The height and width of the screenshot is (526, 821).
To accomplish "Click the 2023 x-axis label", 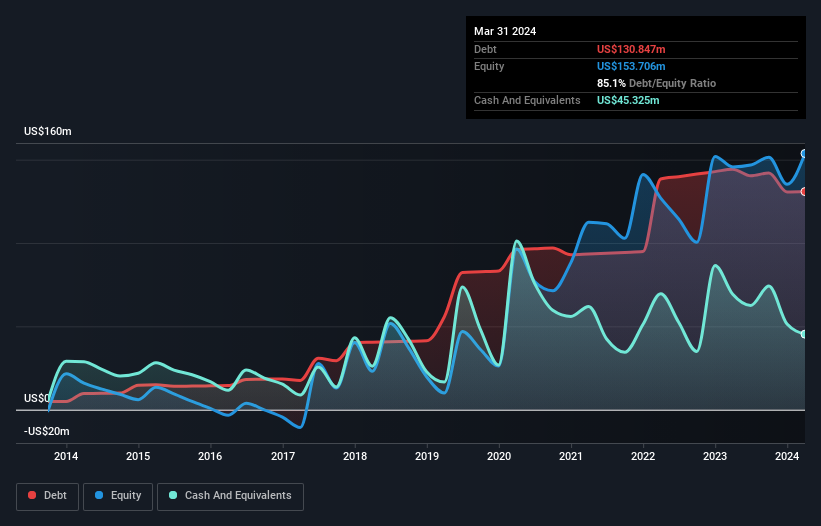I will pyautogui.click(x=715, y=456).
